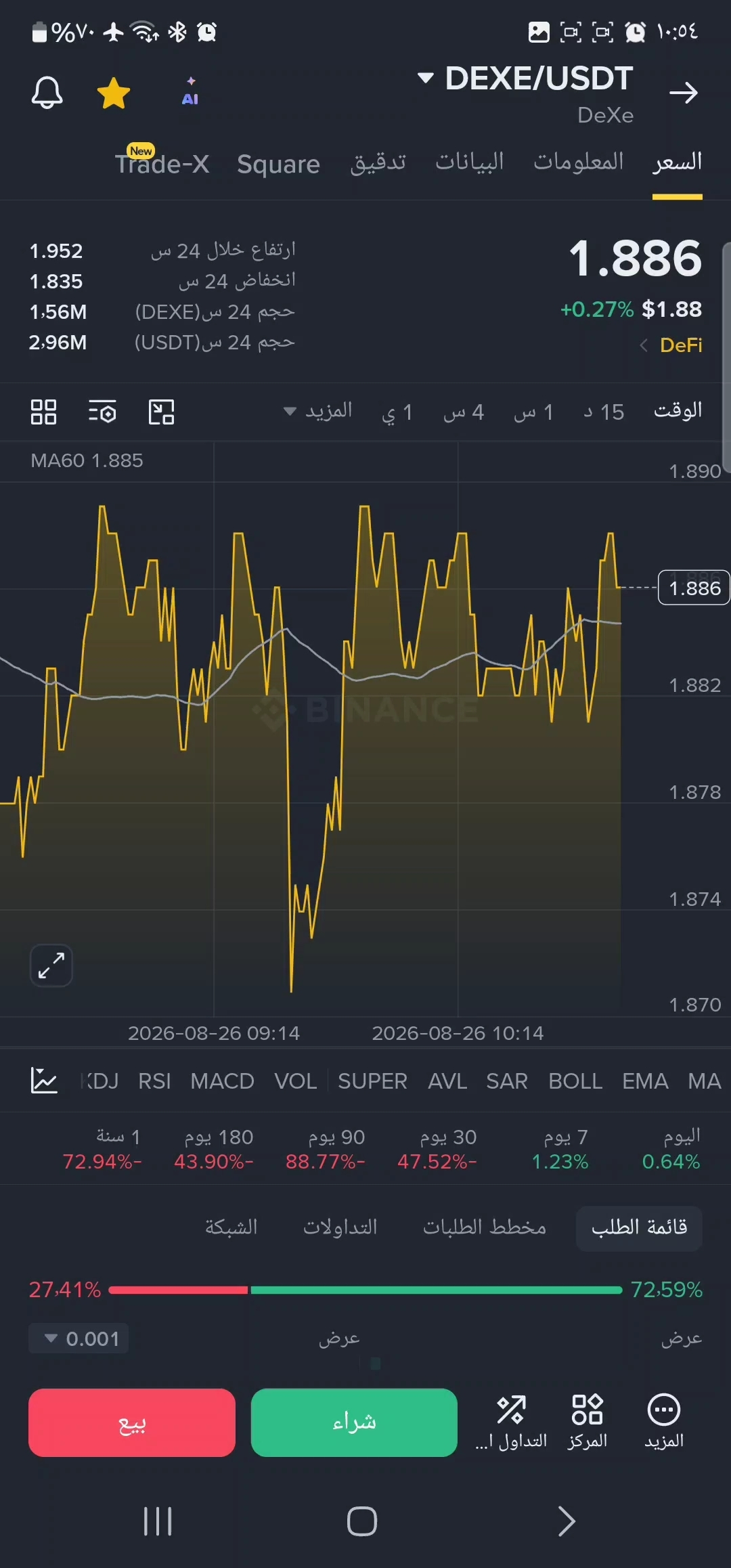Open the التداول trading bots icon

click(511, 1422)
